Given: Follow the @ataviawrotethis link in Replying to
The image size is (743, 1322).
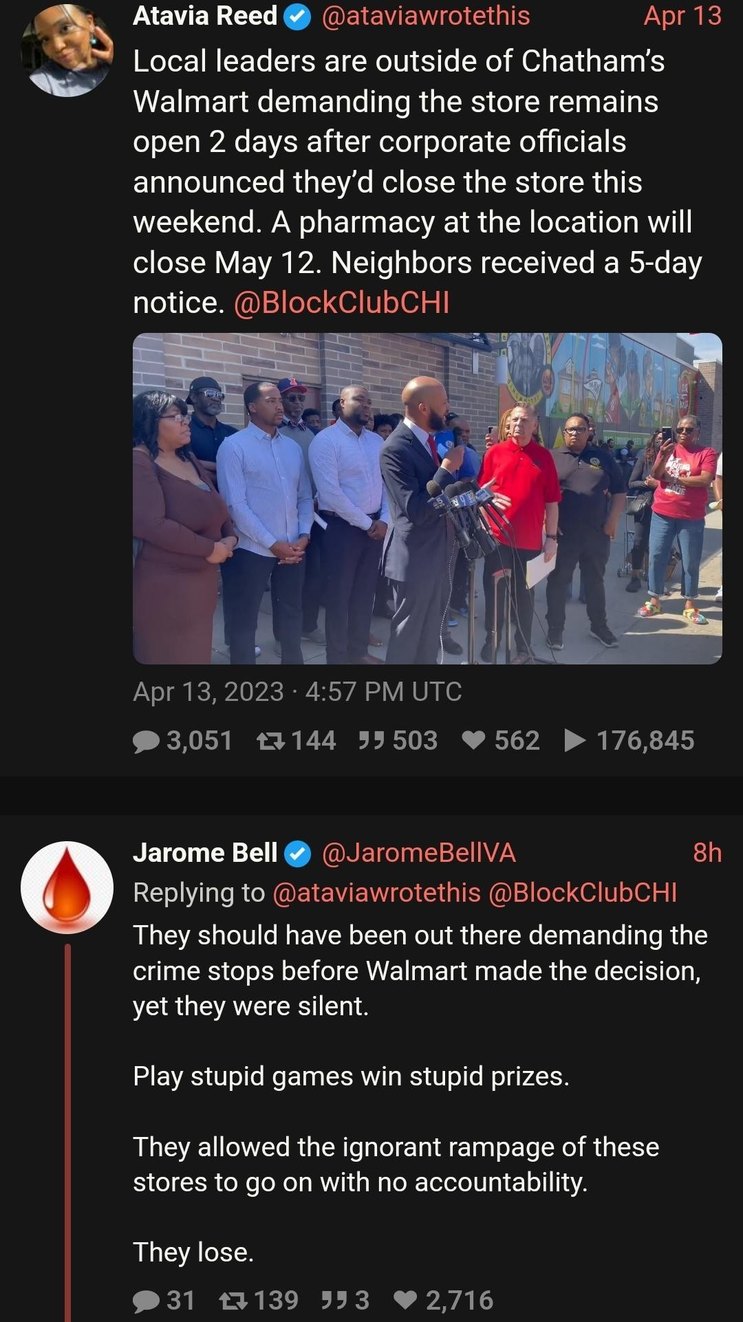Looking at the screenshot, I should pos(376,892).
